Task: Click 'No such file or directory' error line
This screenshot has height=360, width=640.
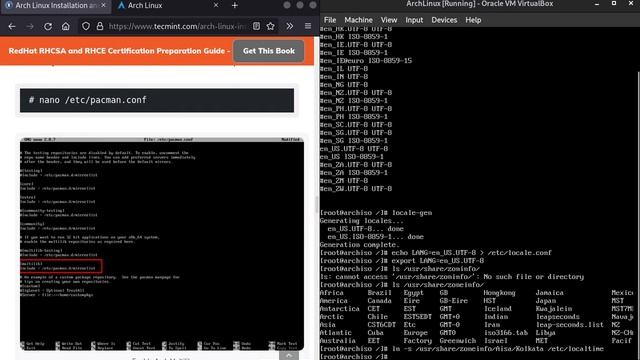Action: 451,277
